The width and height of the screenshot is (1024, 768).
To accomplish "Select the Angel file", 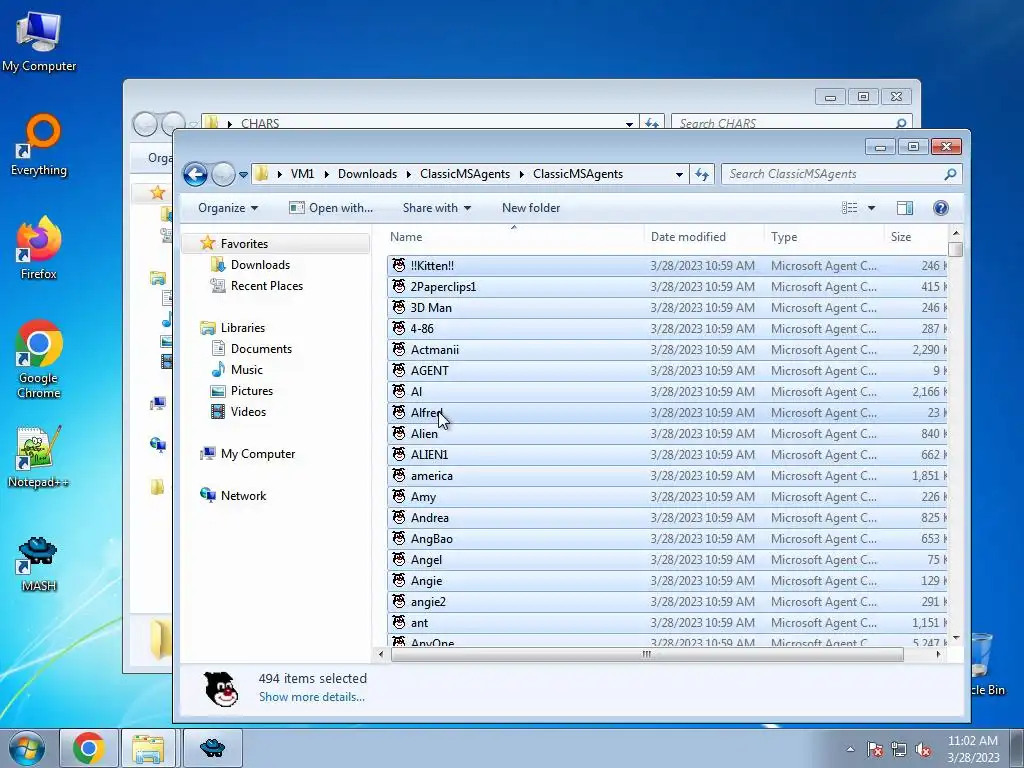I will pyautogui.click(x=667, y=560).
